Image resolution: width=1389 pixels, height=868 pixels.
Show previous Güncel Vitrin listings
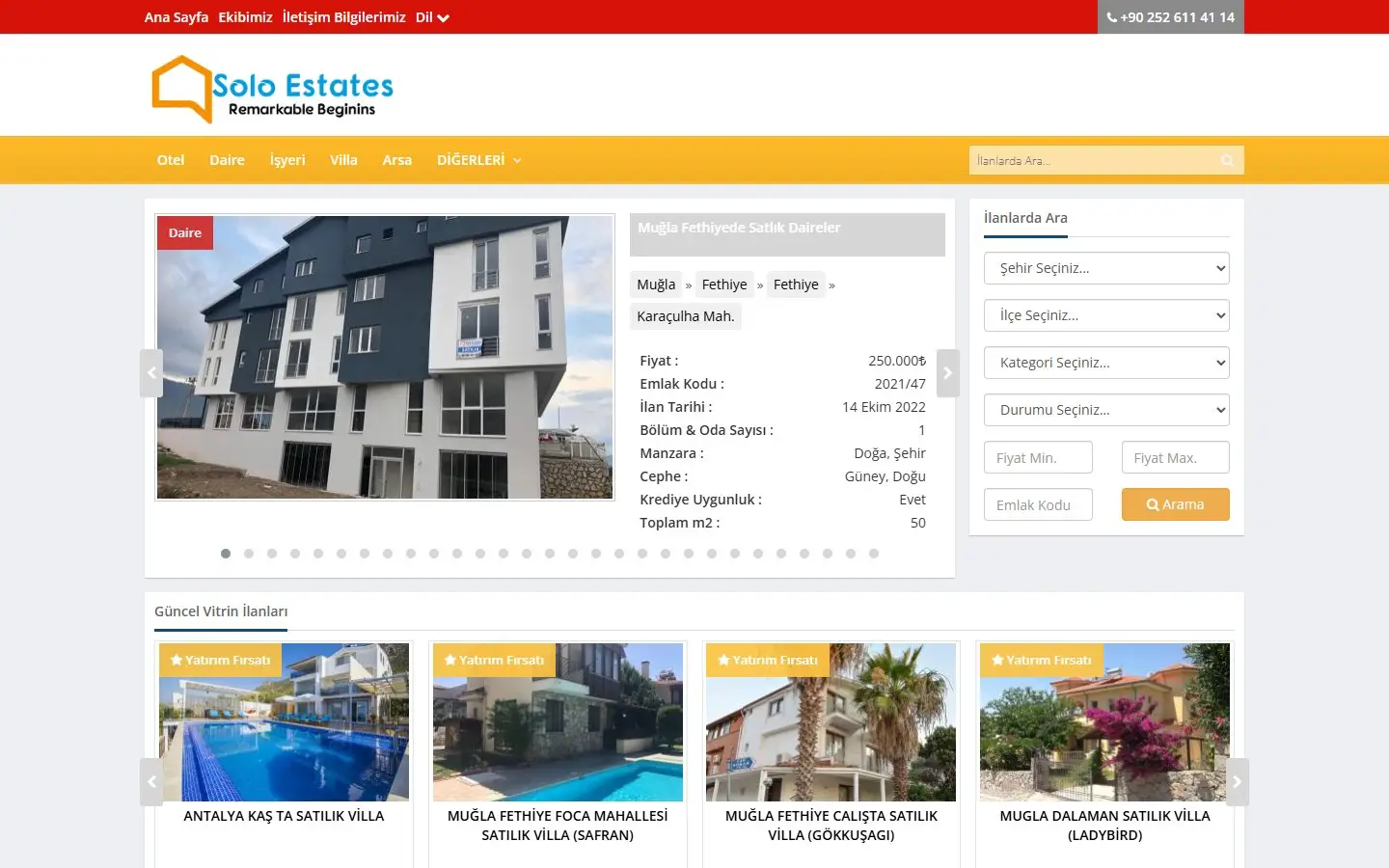coord(151,782)
